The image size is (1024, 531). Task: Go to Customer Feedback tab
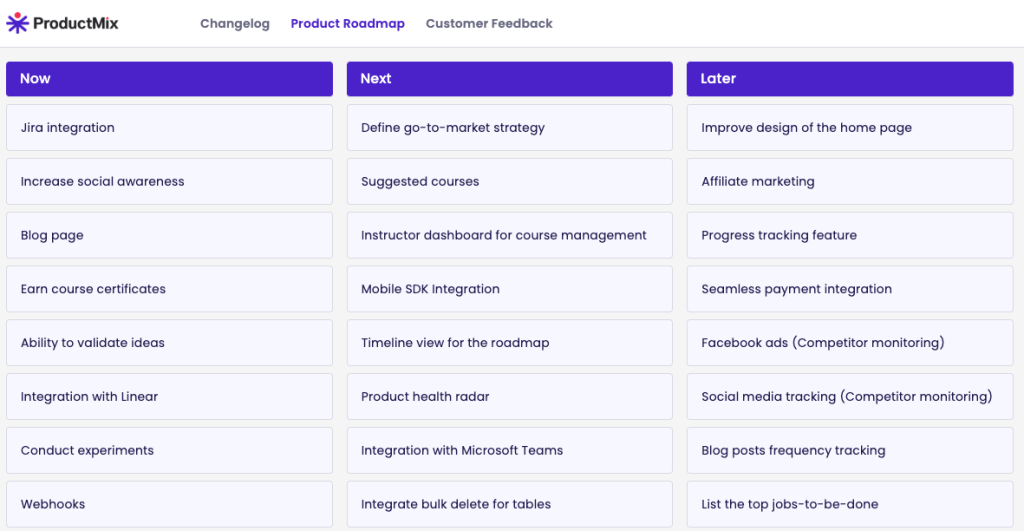tap(489, 24)
